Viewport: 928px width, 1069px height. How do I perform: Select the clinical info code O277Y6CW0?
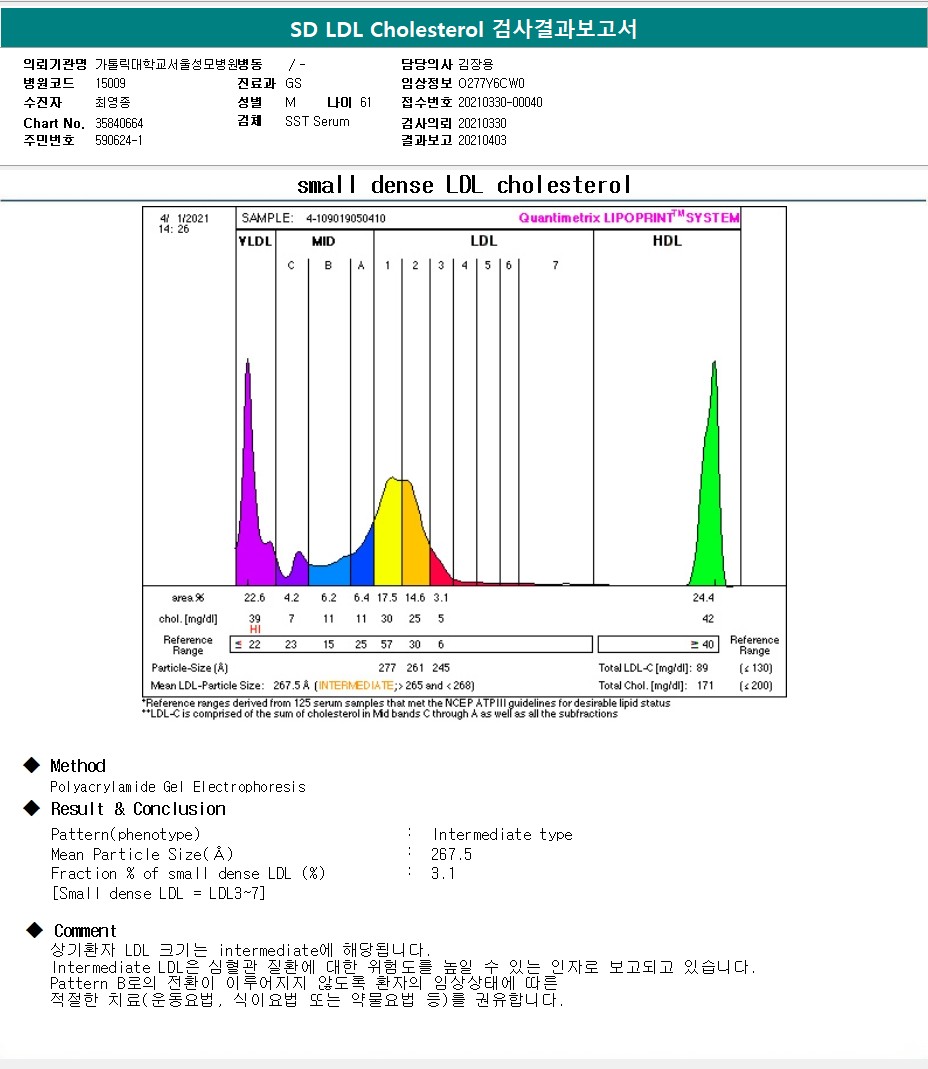click(x=492, y=83)
